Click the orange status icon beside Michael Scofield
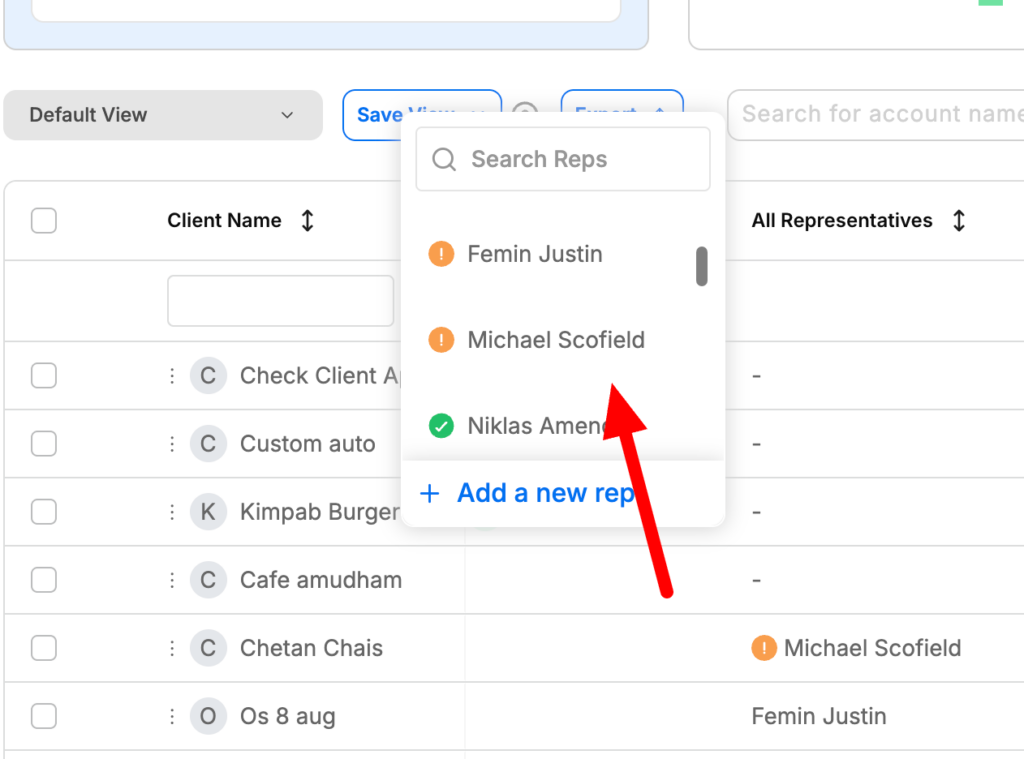Viewport: 1024px width, 759px height. [440, 340]
